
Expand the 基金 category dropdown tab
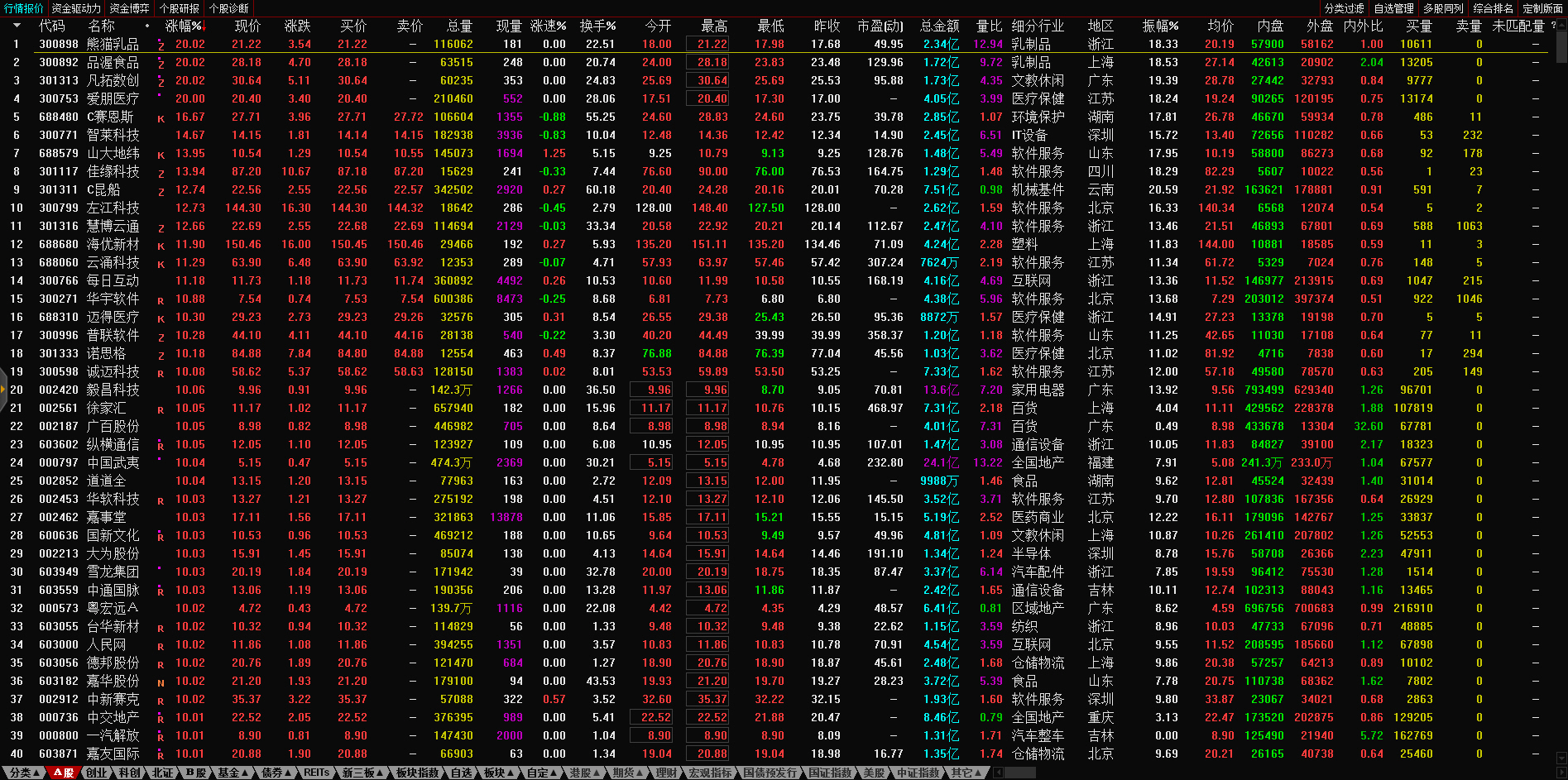[x=233, y=773]
